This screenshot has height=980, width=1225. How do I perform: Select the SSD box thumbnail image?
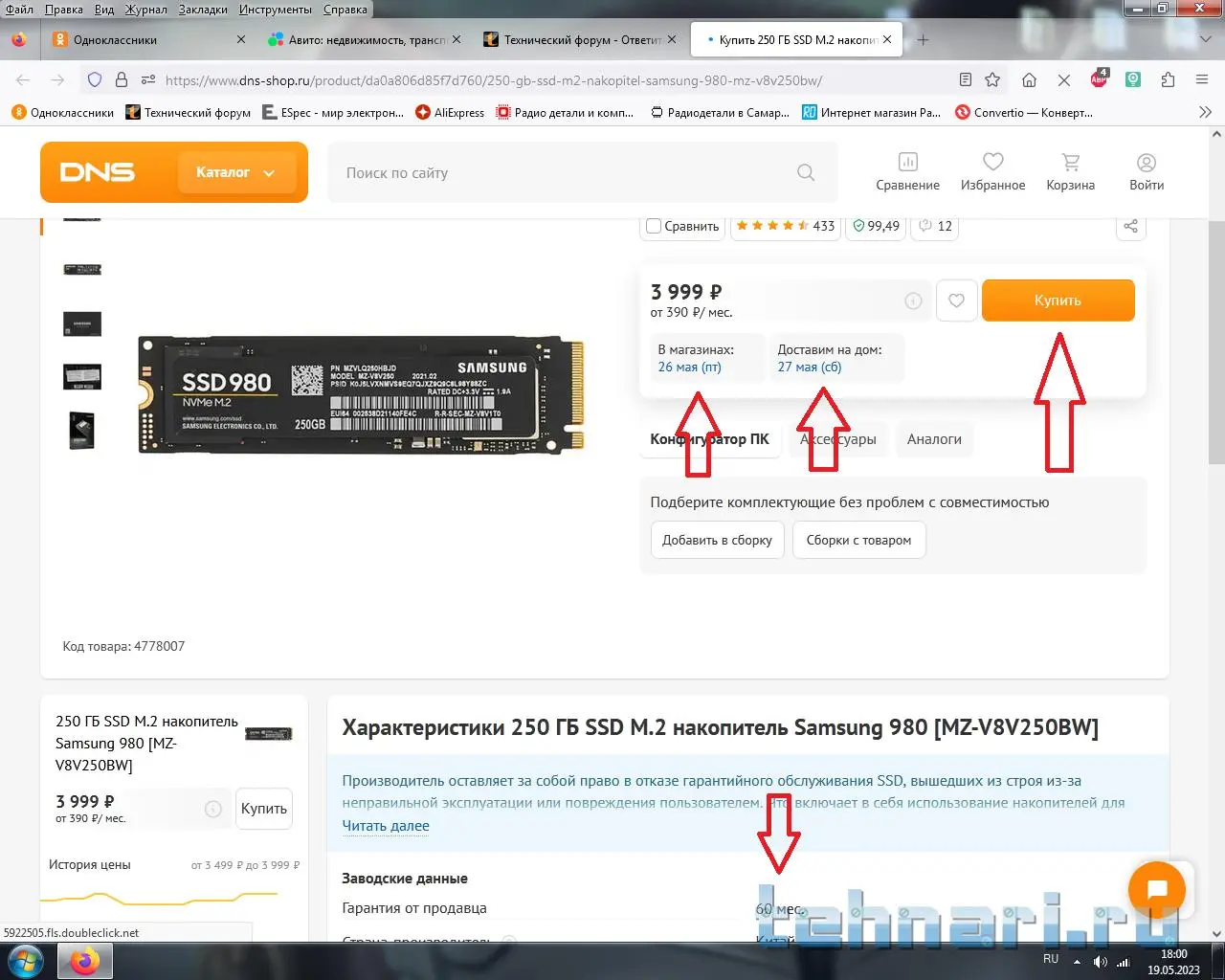(x=82, y=431)
